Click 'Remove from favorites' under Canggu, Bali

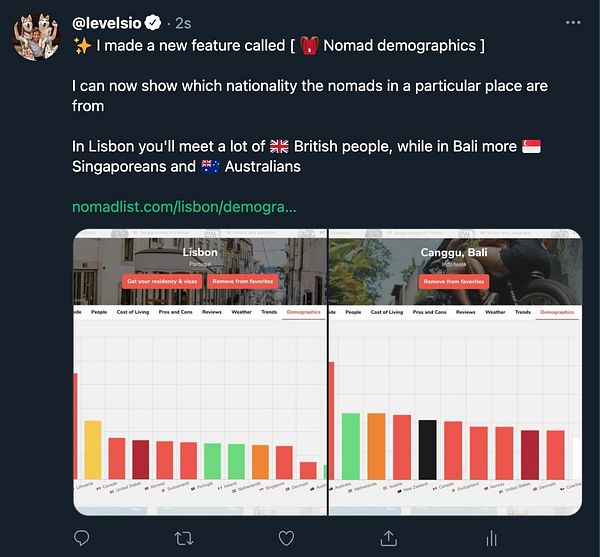point(454,282)
